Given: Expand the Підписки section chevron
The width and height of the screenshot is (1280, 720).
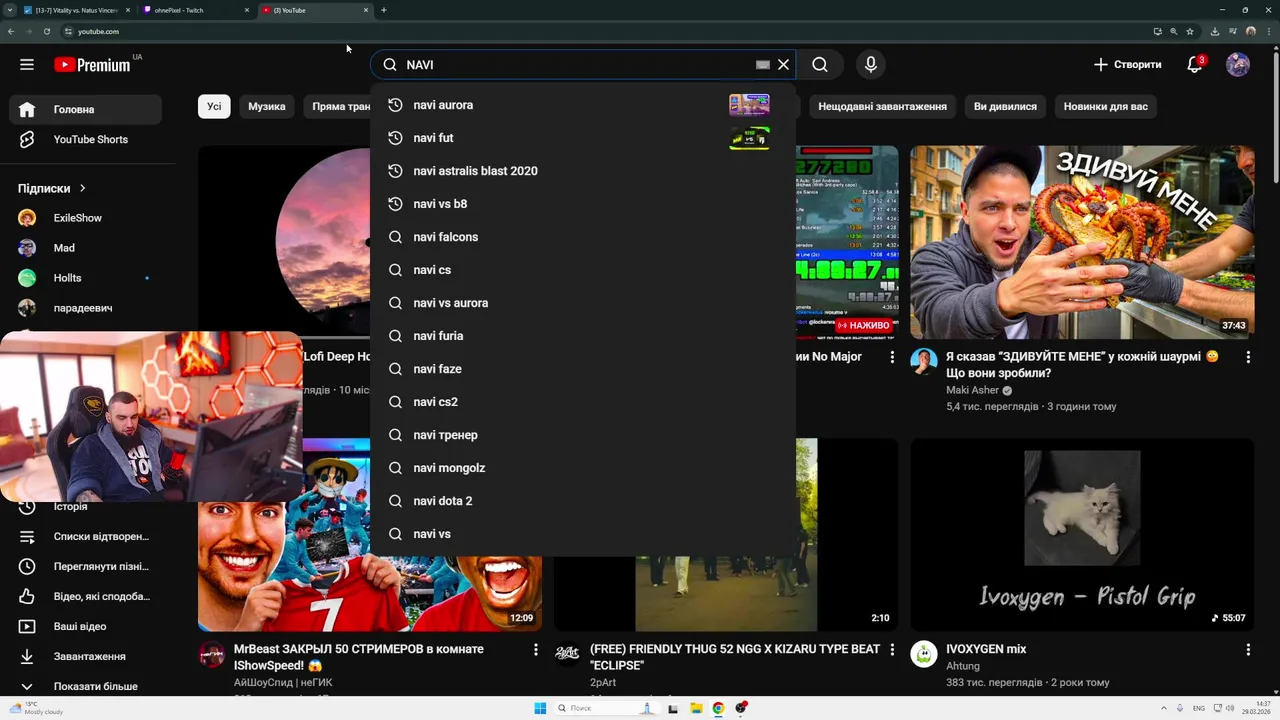Looking at the screenshot, I should [83, 188].
